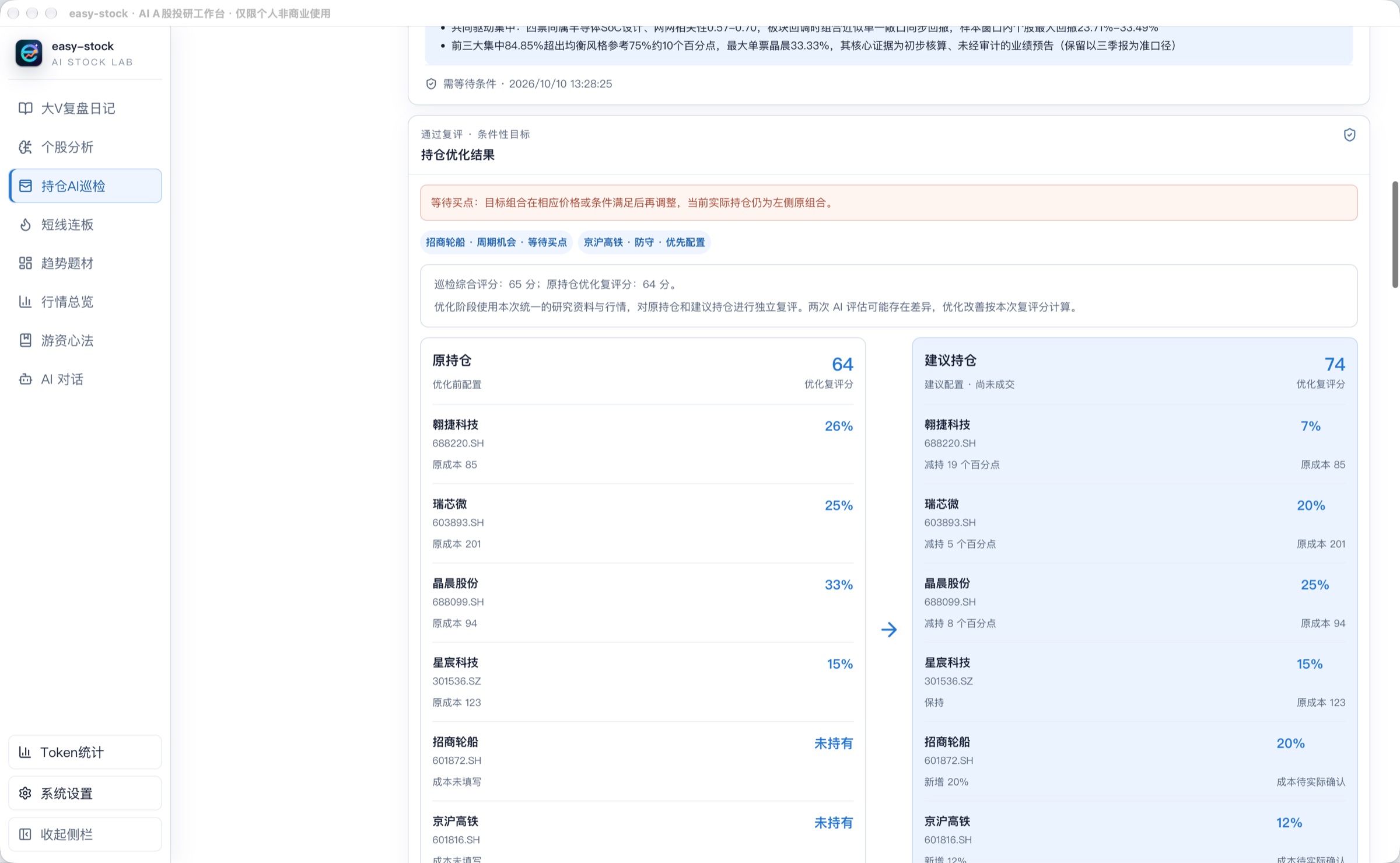This screenshot has height=863, width=1400.
Task: Click 京沪高铁 · 防守 · 优先配置 tag
Action: (644, 242)
